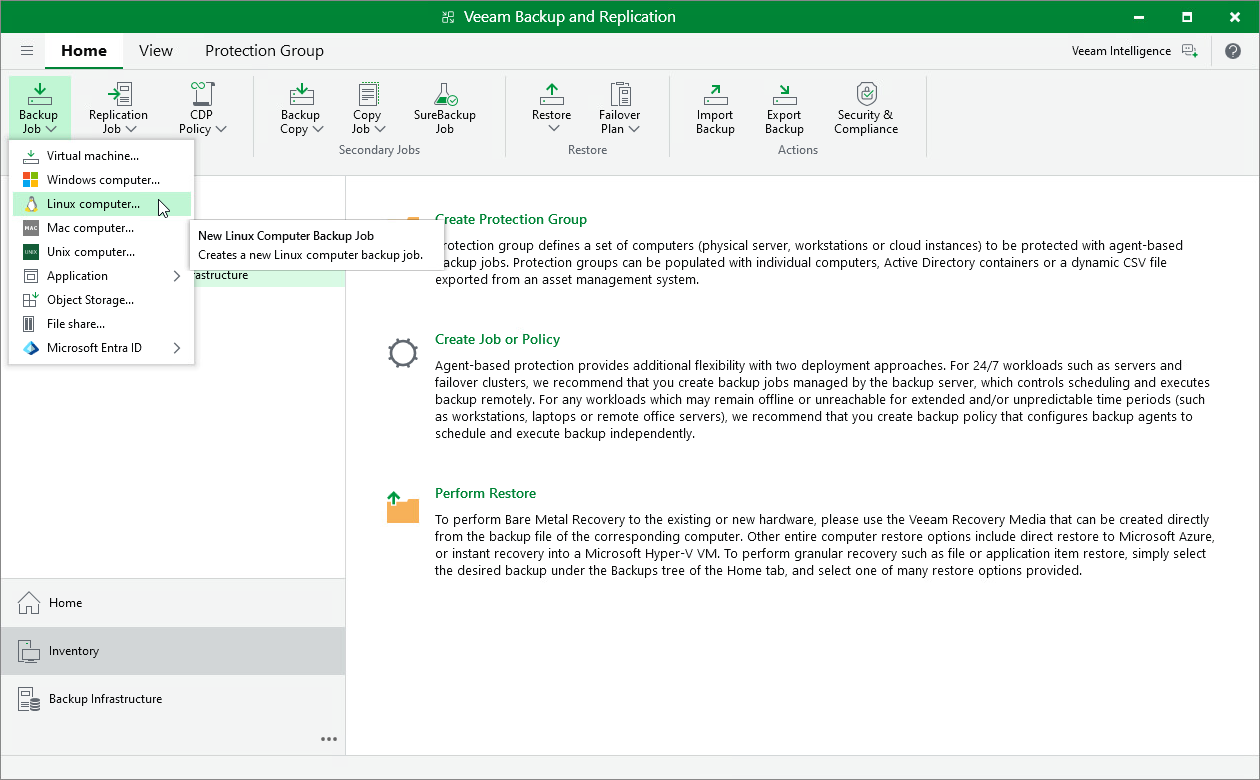This screenshot has width=1260, height=780.
Task: Click the Windows logo icon in menu
Action: click(x=31, y=180)
